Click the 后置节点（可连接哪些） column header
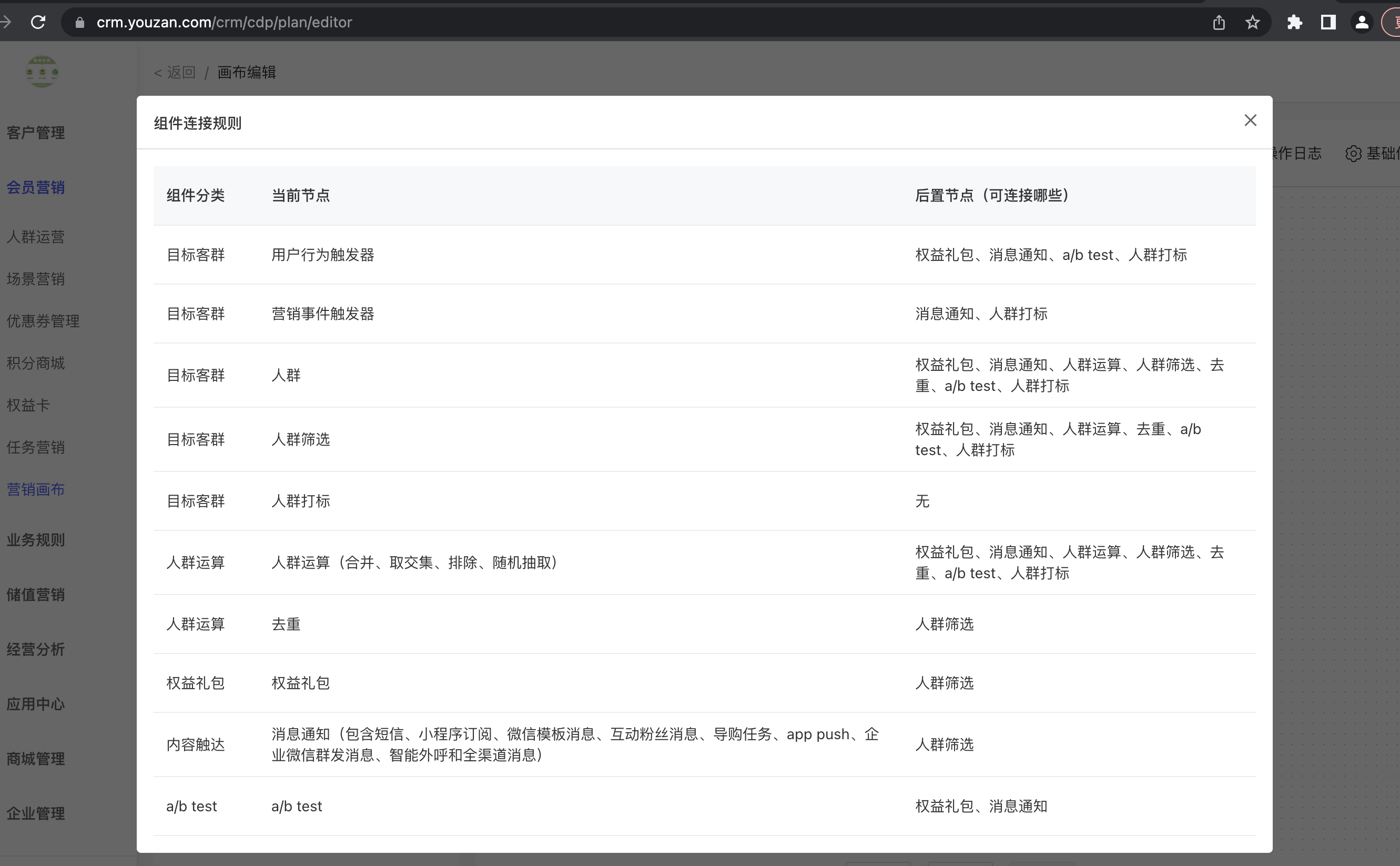This screenshot has height=866, width=1400. click(x=992, y=195)
